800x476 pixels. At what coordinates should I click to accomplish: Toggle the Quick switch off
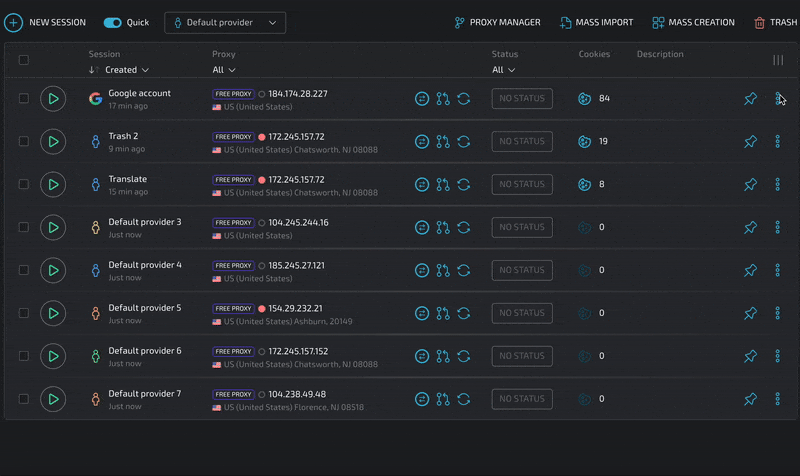(x=113, y=22)
